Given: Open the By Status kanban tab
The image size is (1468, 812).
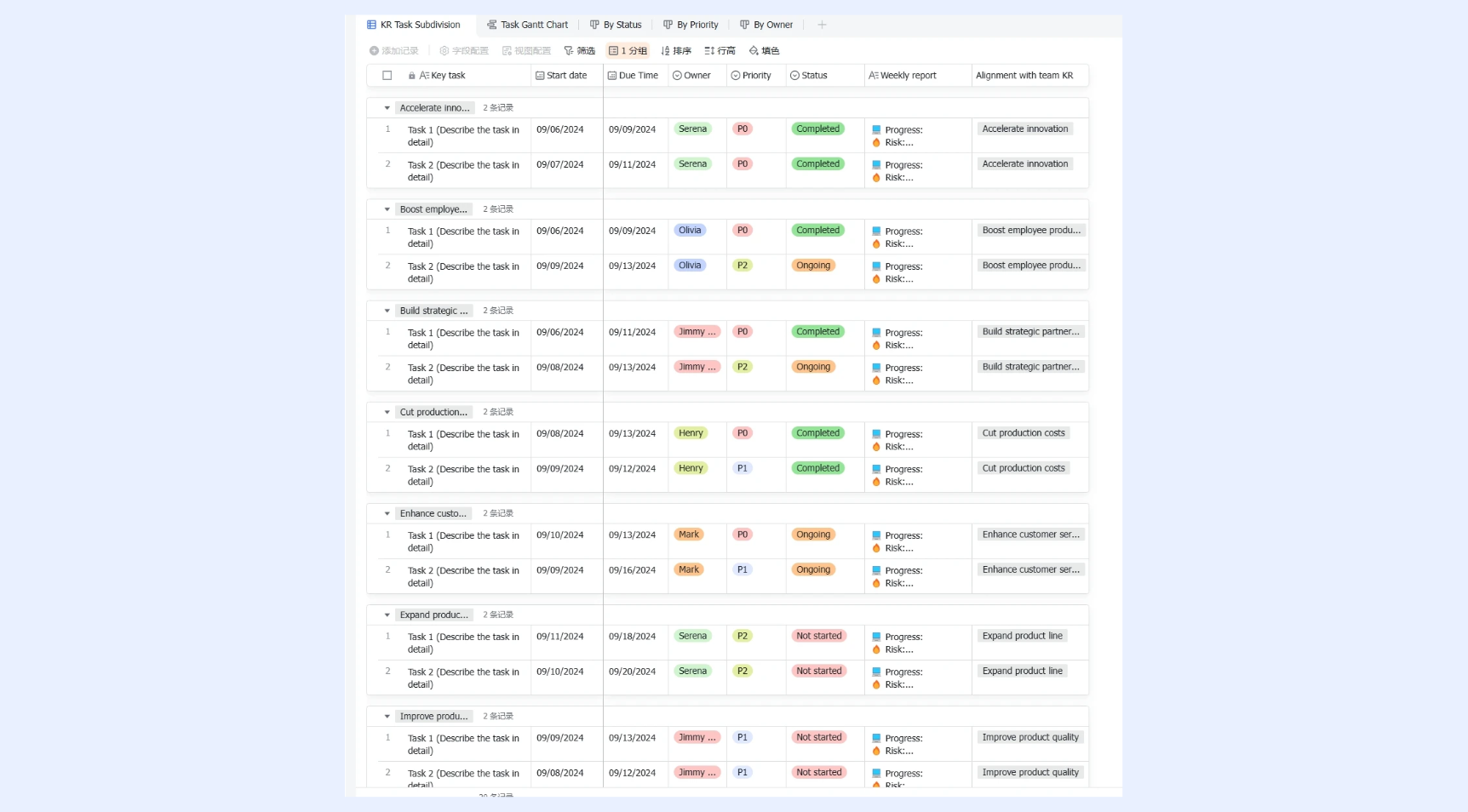Looking at the screenshot, I should [616, 25].
